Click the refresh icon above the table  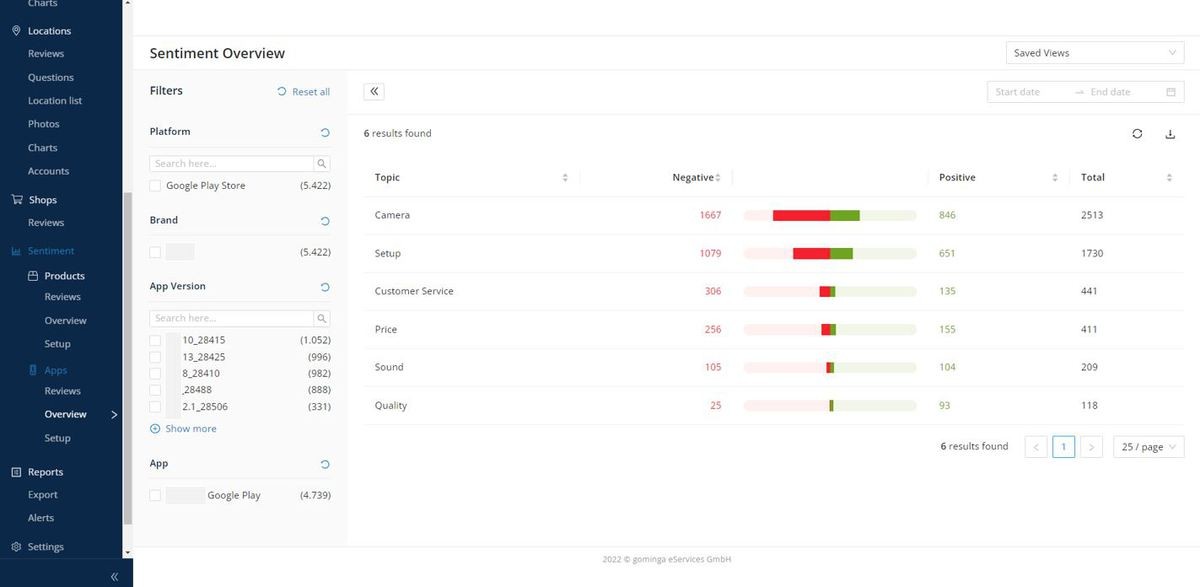1137,134
